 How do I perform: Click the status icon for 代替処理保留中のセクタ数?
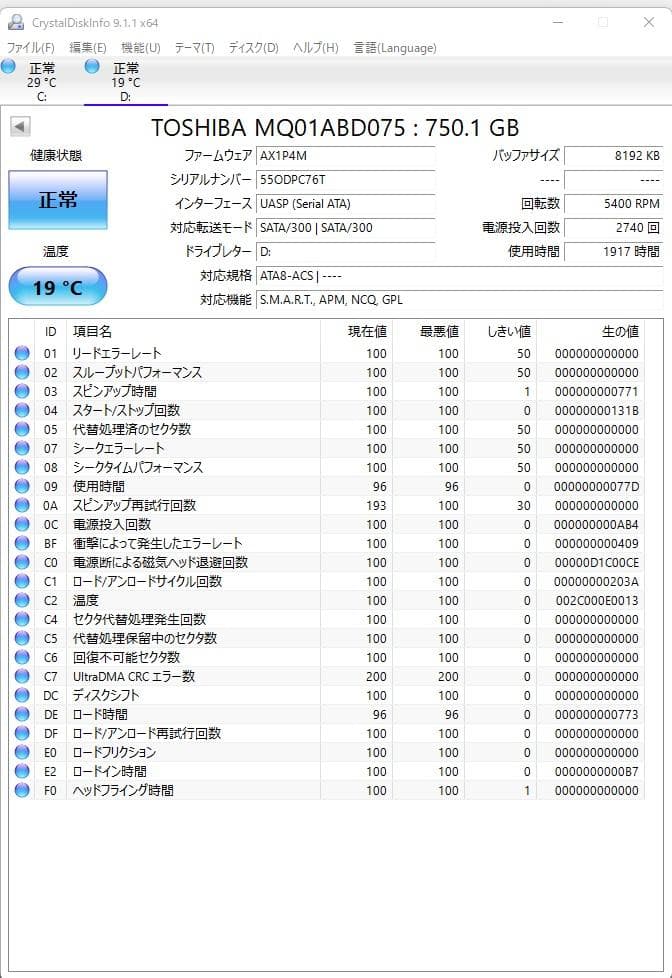pyautogui.click(x=22, y=638)
